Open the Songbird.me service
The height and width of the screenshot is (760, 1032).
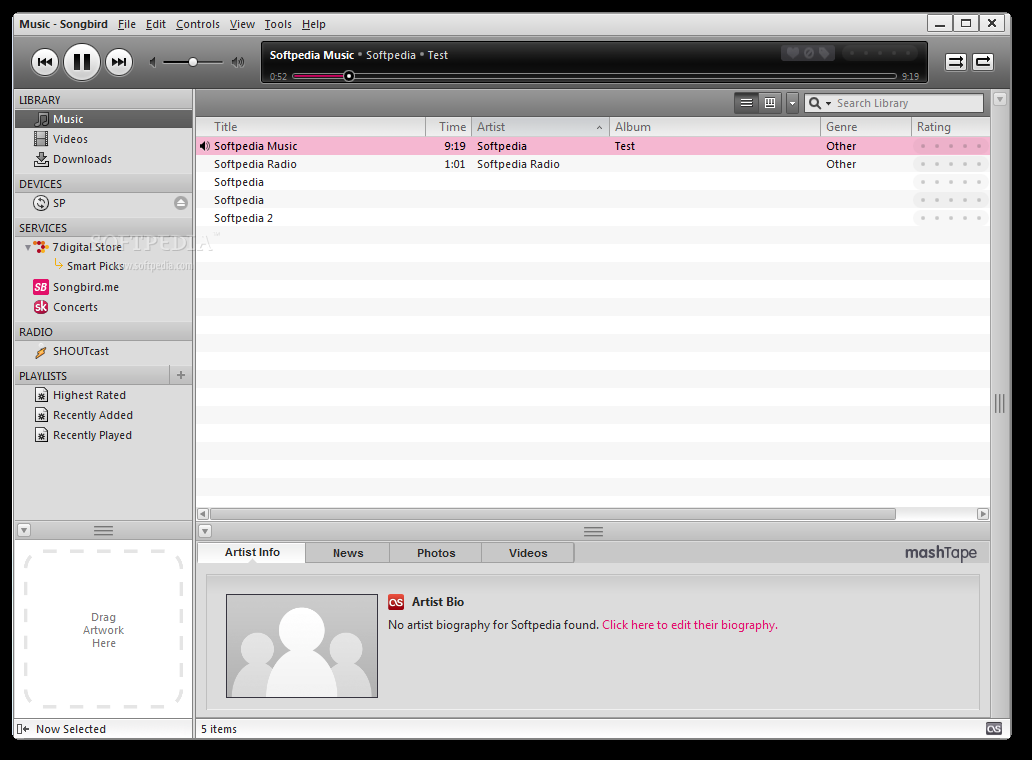pyautogui.click(x=86, y=287)
